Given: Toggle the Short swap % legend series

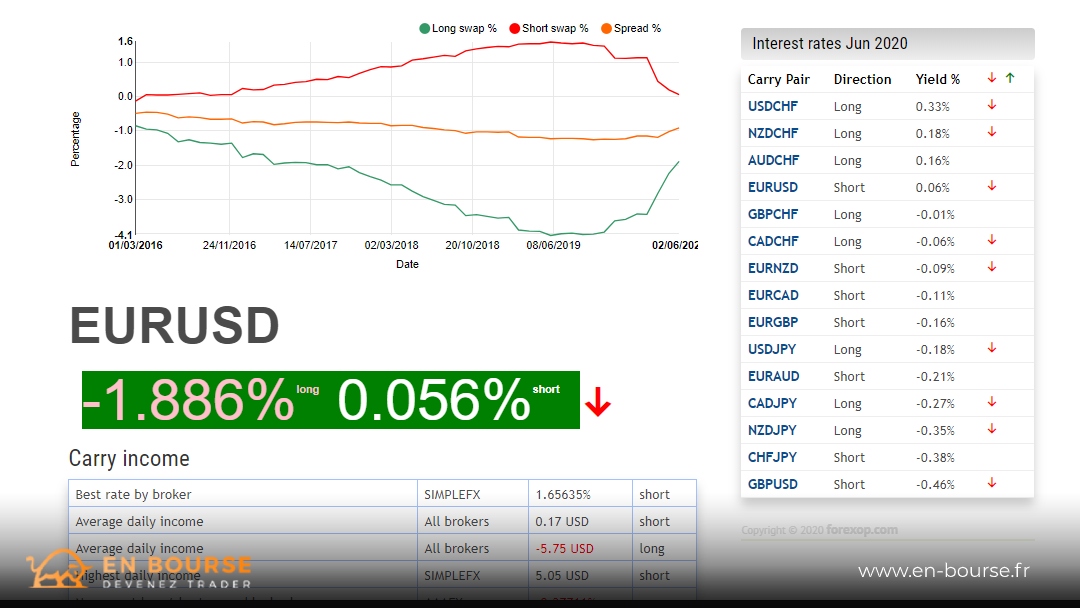Looking at the screenshot, I should coord(548,28).
